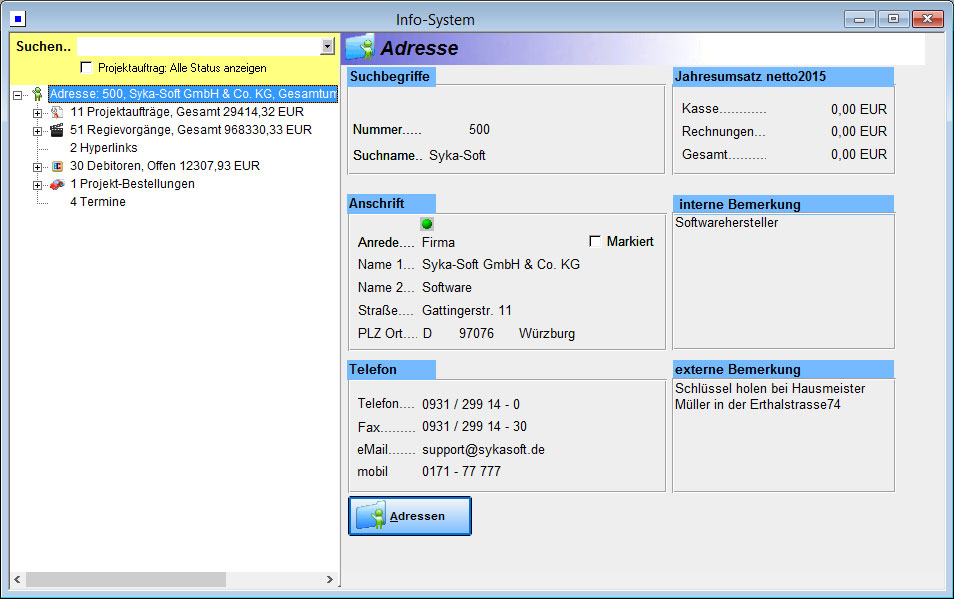Screen dimensions: 954x599
Task: Select the 4 Termine tree entry
Action: point(97,202)
